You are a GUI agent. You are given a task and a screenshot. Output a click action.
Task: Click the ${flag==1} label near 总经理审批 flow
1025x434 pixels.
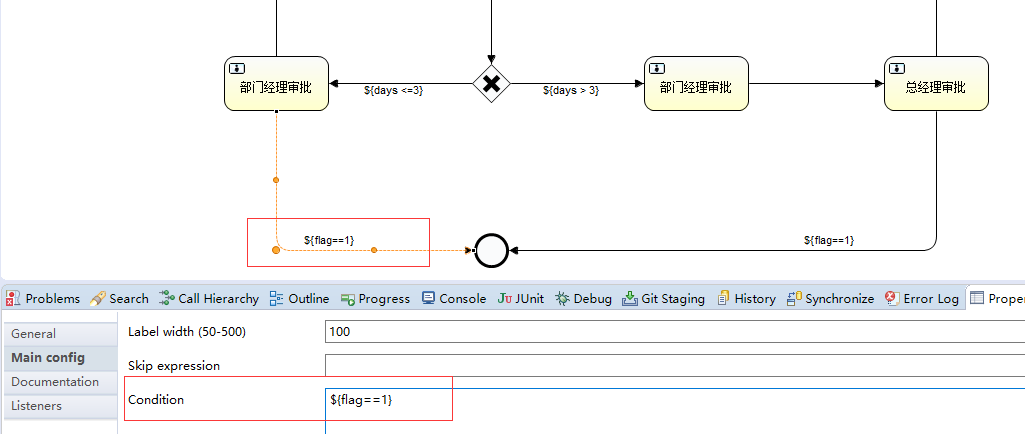click(x=829, y=241)
